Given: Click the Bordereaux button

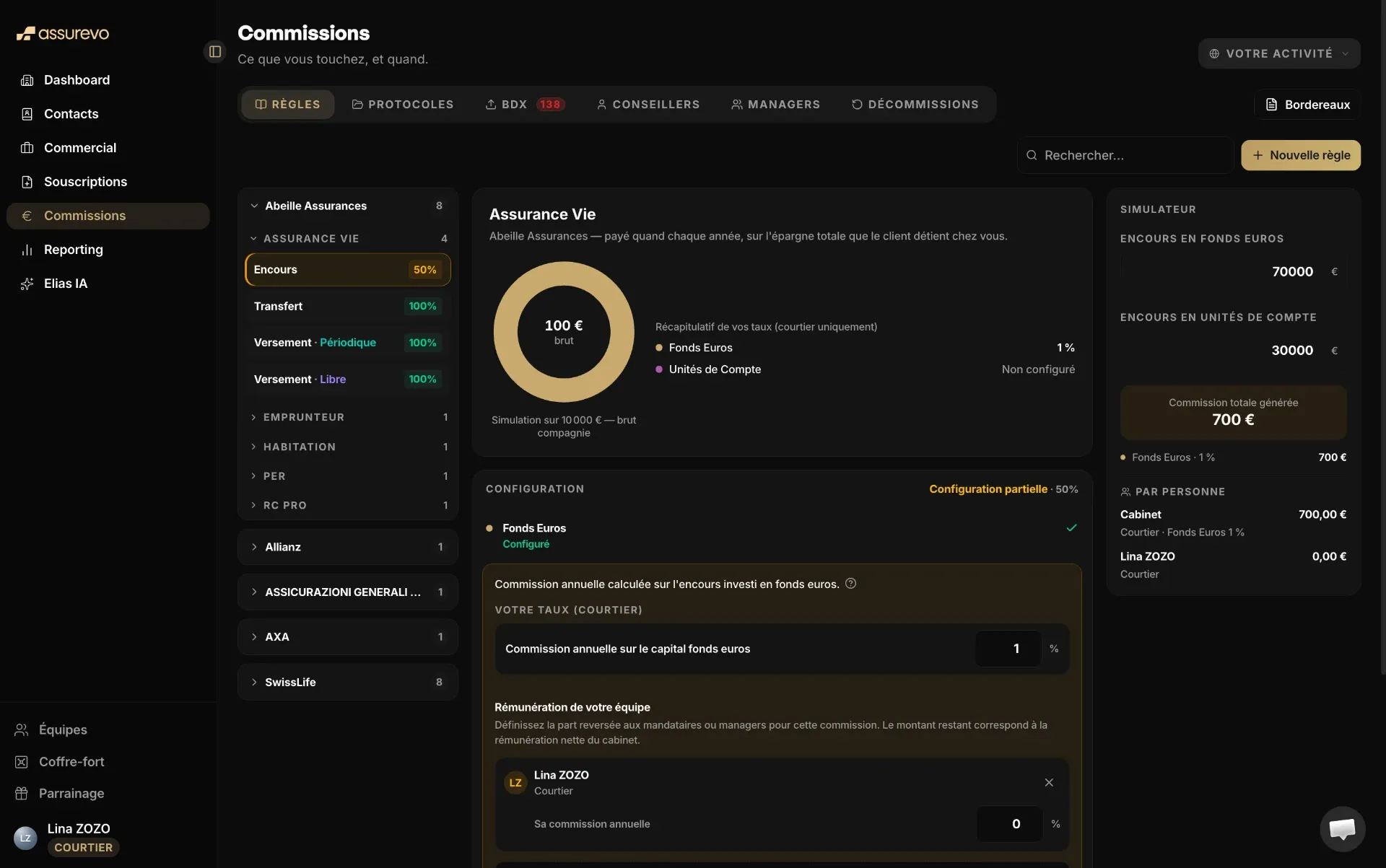Looking at the screenshot, I should (1307, 105).
